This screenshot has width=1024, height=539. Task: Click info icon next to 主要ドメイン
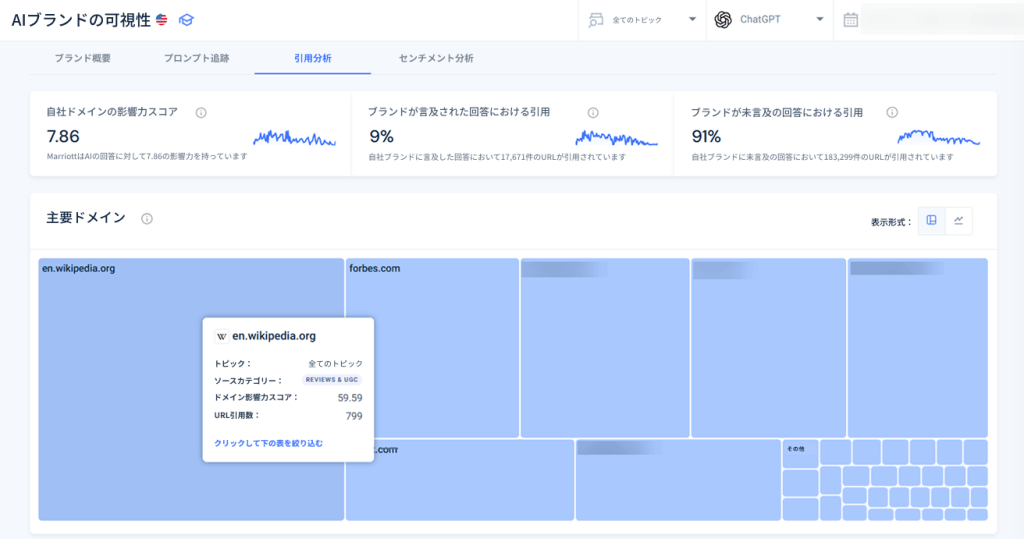[x=147, y=219]
